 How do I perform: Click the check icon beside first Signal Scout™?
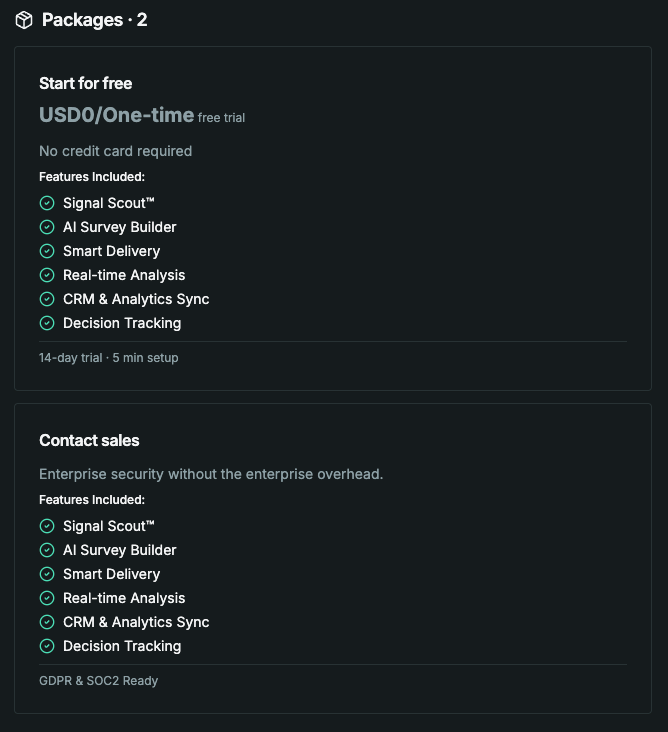[x=47, y=203]
